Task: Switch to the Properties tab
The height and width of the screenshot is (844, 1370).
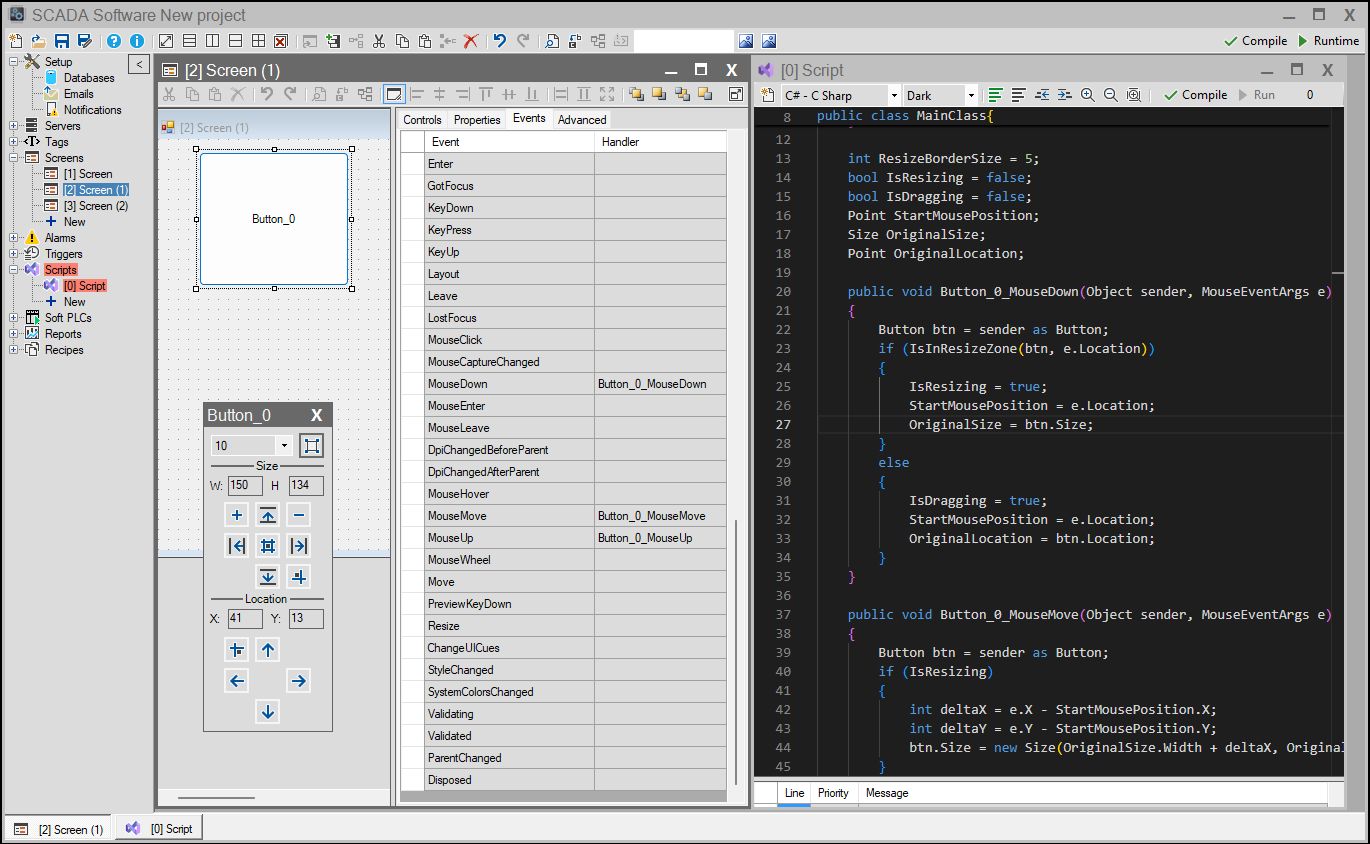Action: point(477,120)
